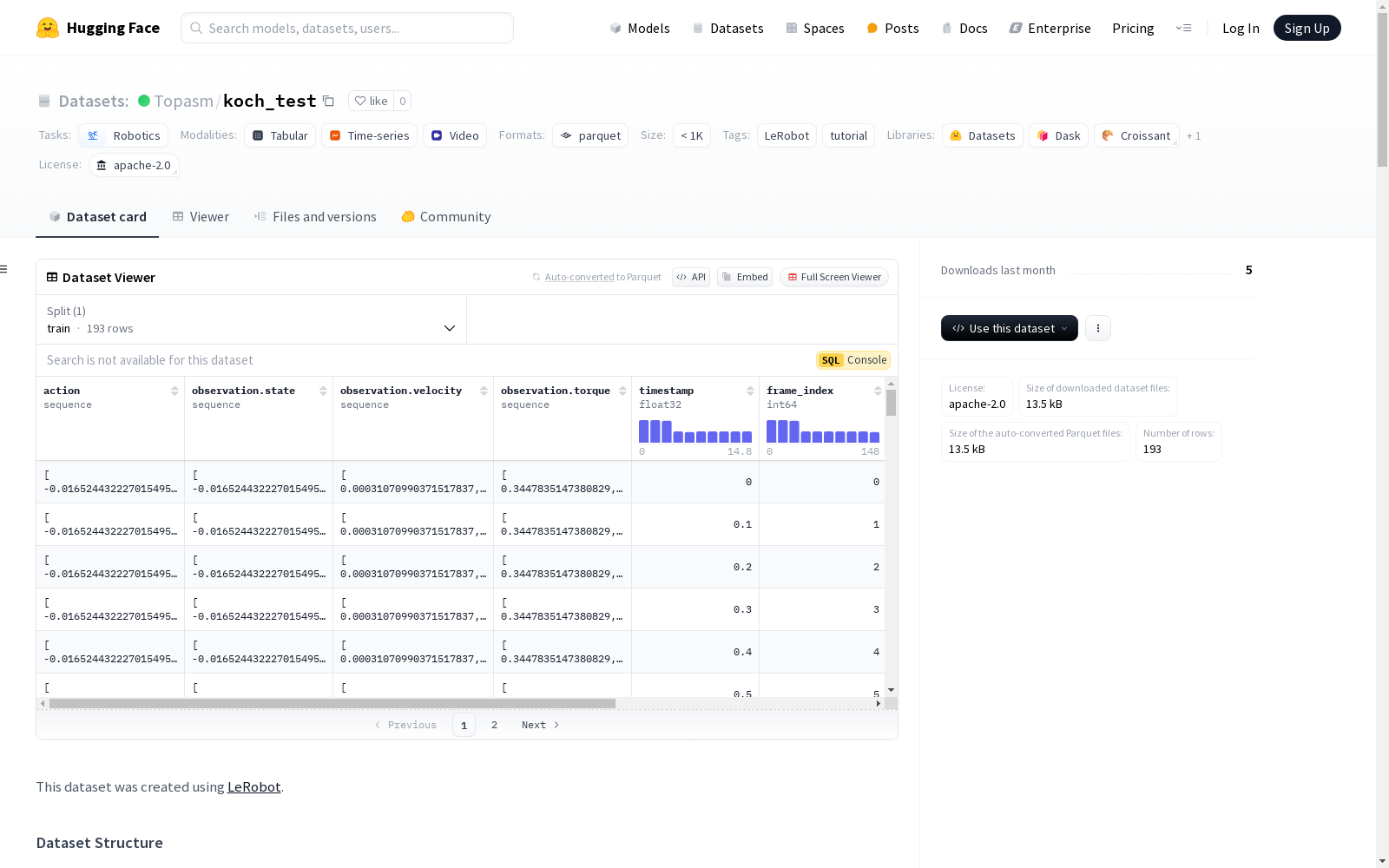This screenshot has height=868, width=1389.
Task: Click the table's vertical scrollbar thumb
Action: point(891,403)
